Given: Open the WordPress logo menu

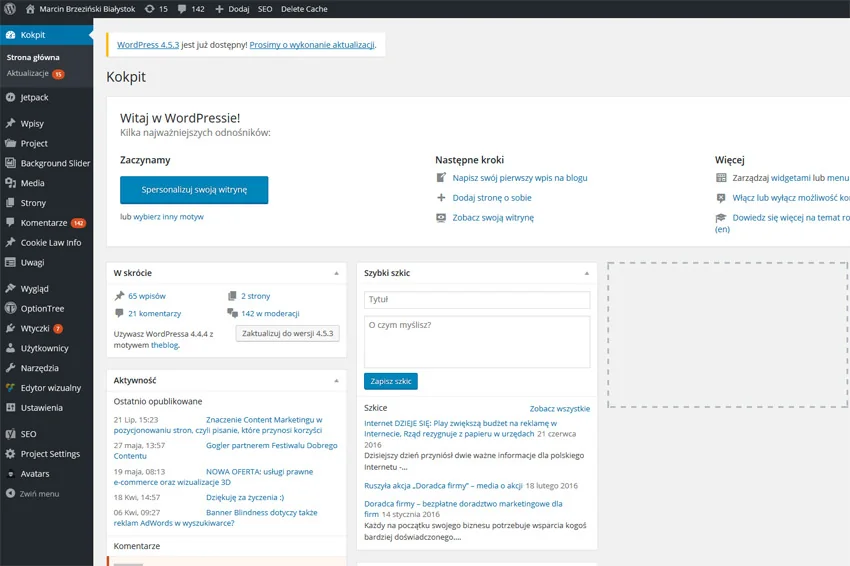Looking at the screenshot, I should click(x=10, y=9).
